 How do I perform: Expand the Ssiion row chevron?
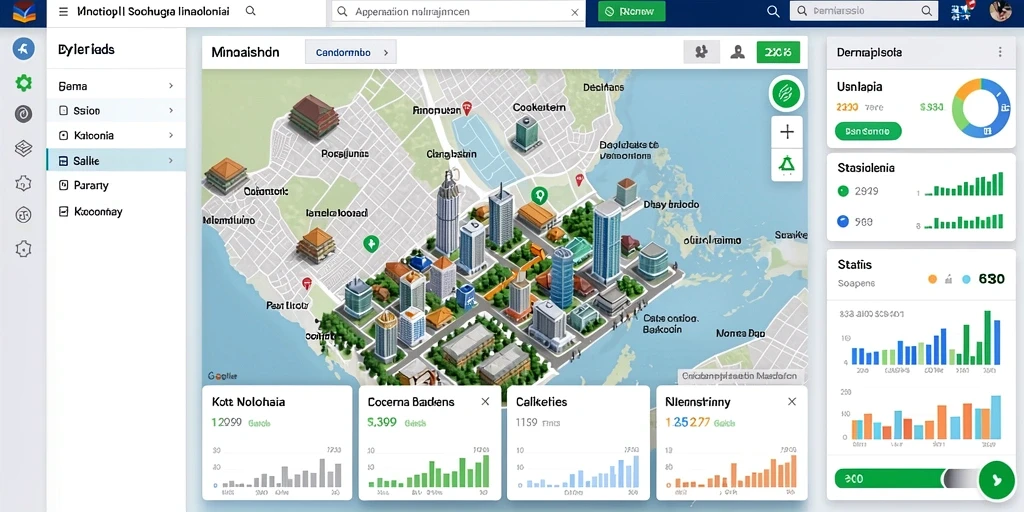(x=170, y=110)
